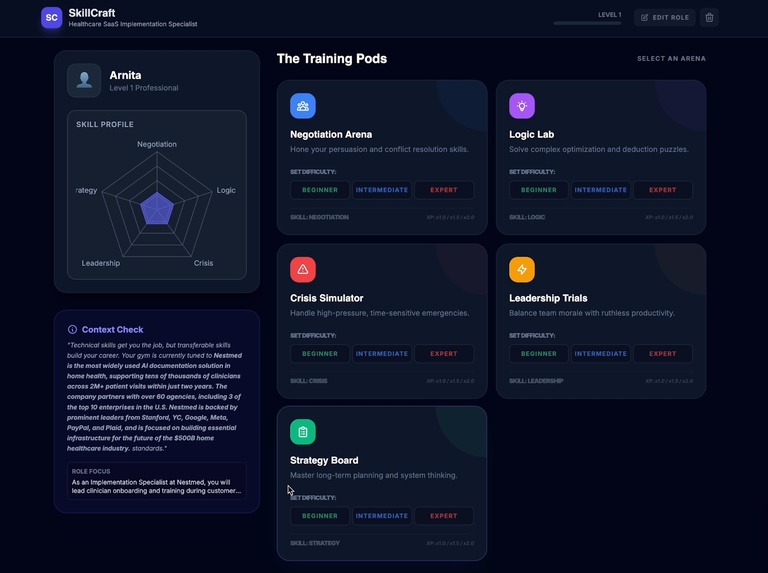Click the Leadership Trials lightning icon
This screenshot has width=768, height=573.
(x=522, y=269)
